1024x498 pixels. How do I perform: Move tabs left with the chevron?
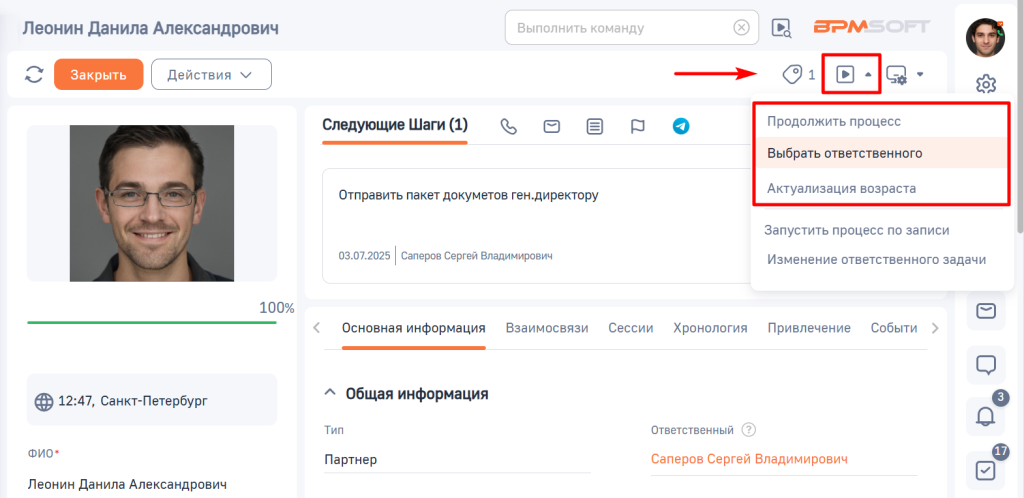(x=317, y=328)
